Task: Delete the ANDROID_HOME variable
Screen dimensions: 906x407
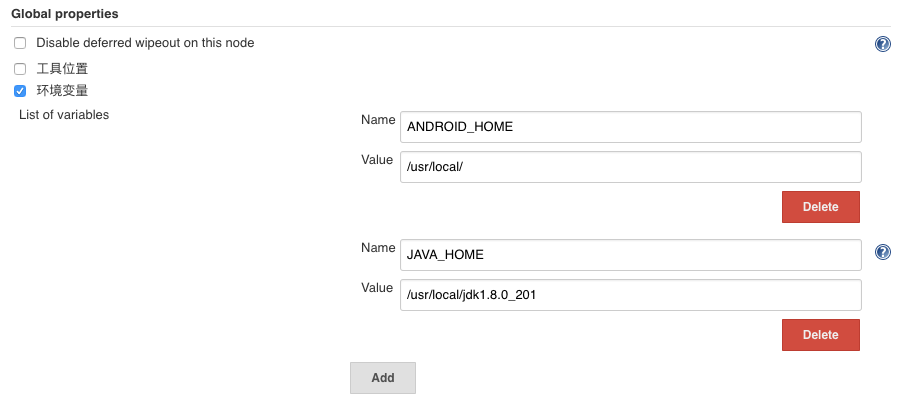Action: click(x=820, y=207)
